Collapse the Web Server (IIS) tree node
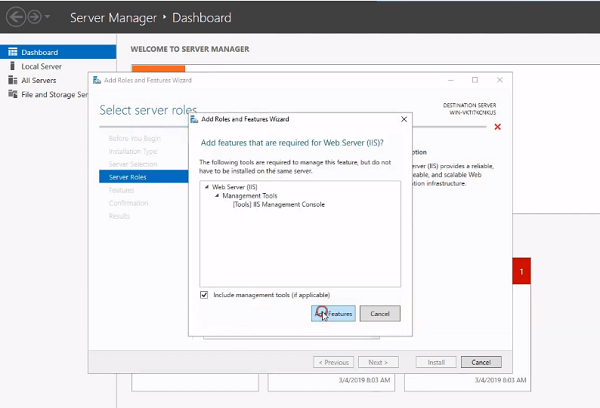 click(207, 187)
